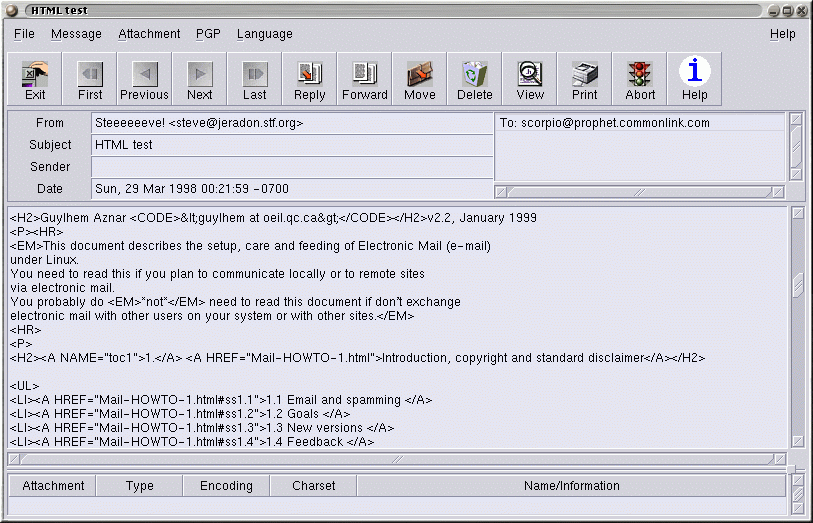Move message to another folder

click(420, 79)
